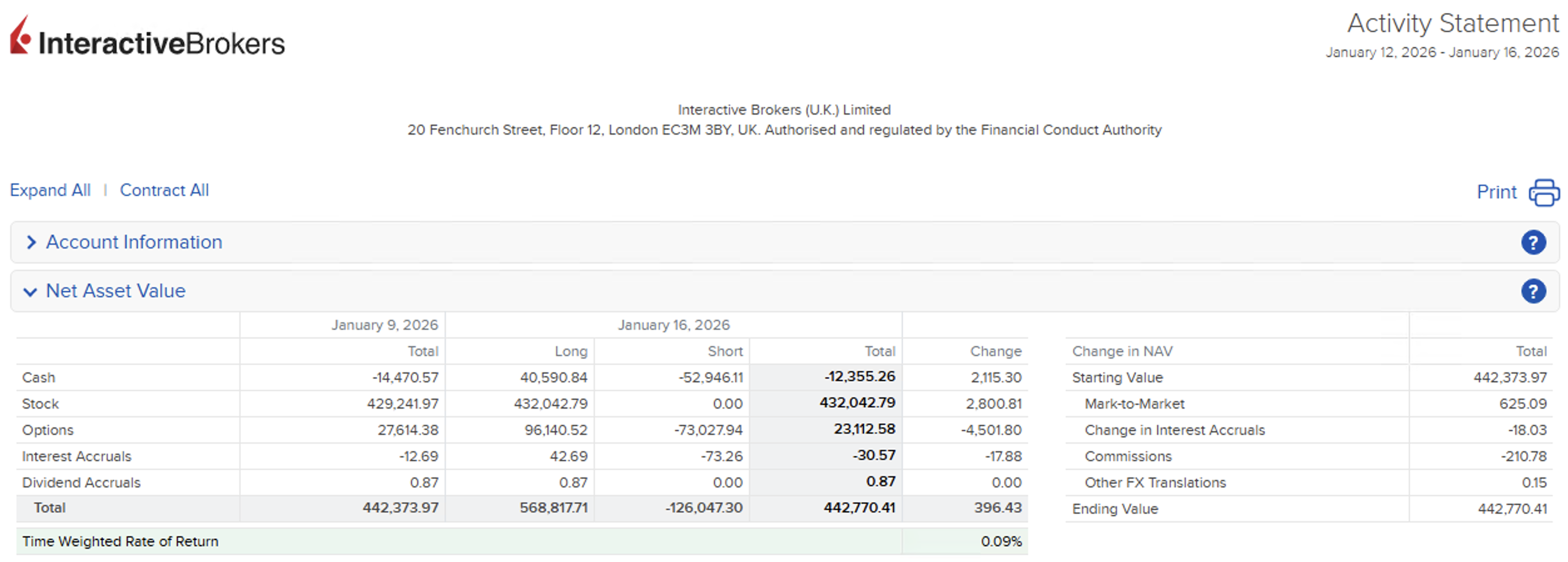Click the Cash total value -12,355.26
The width and height of the screenshot is (1568, 562).
coord(859,377)
